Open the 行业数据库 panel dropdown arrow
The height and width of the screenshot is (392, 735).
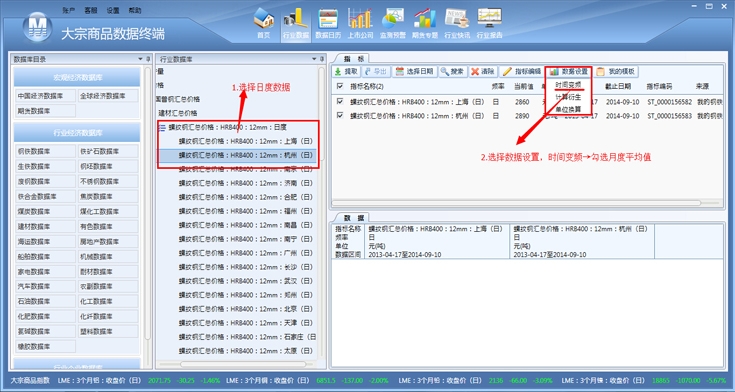coord(315,59)
